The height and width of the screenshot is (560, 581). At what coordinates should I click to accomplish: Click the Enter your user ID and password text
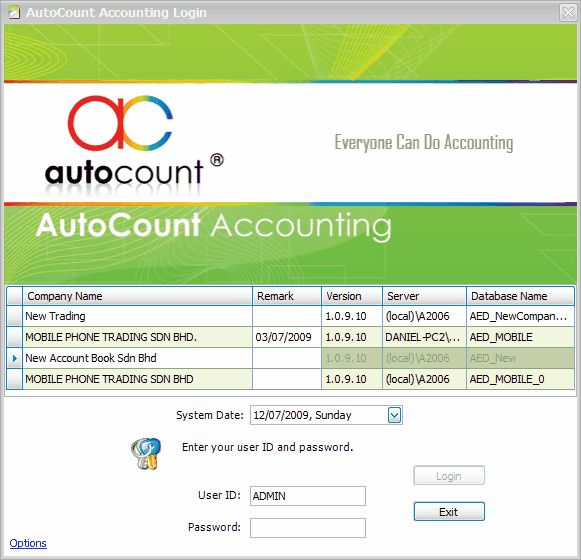pyautogui.click(x=268, y=447)
